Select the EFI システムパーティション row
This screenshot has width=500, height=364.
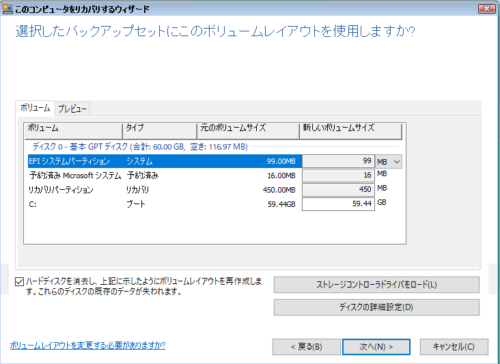[165, 161]
